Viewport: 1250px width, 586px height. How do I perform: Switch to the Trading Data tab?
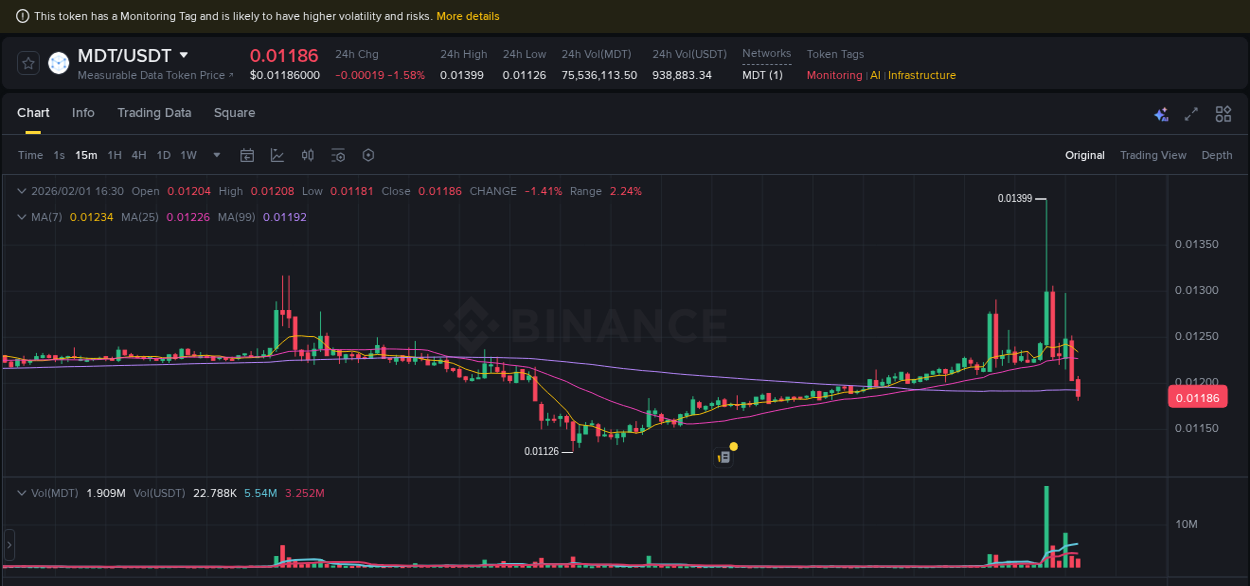pyautogui.click(x=154, y=113)
